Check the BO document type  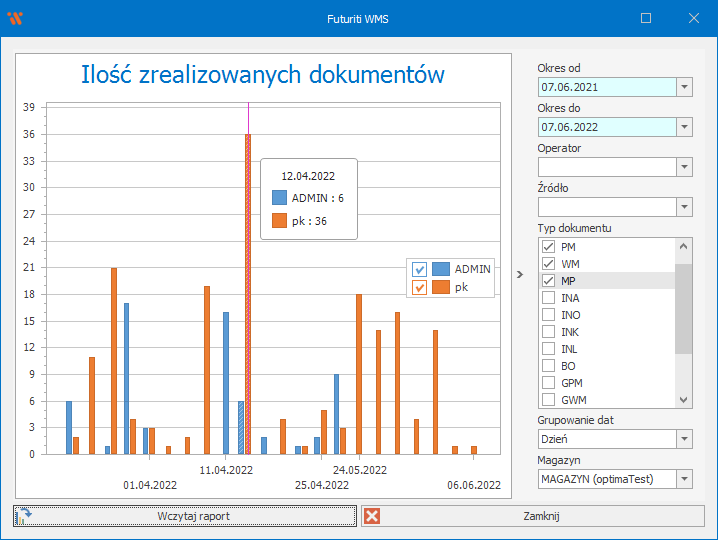point(548,366)
